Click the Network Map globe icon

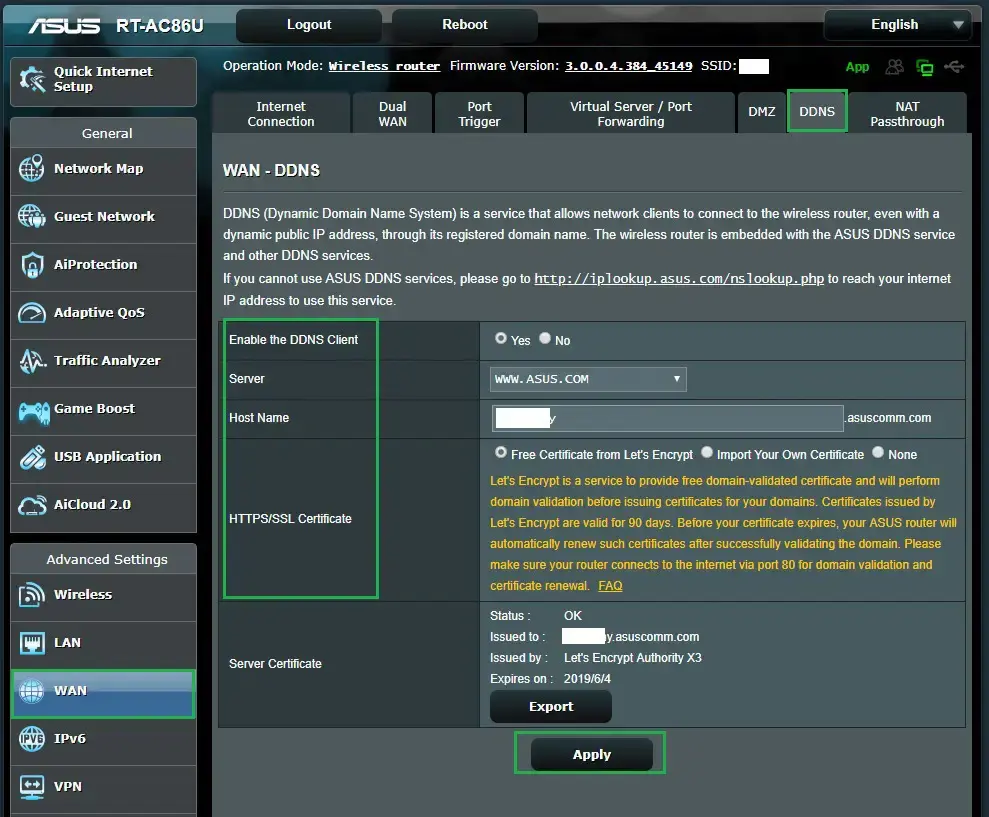(32, 169)
